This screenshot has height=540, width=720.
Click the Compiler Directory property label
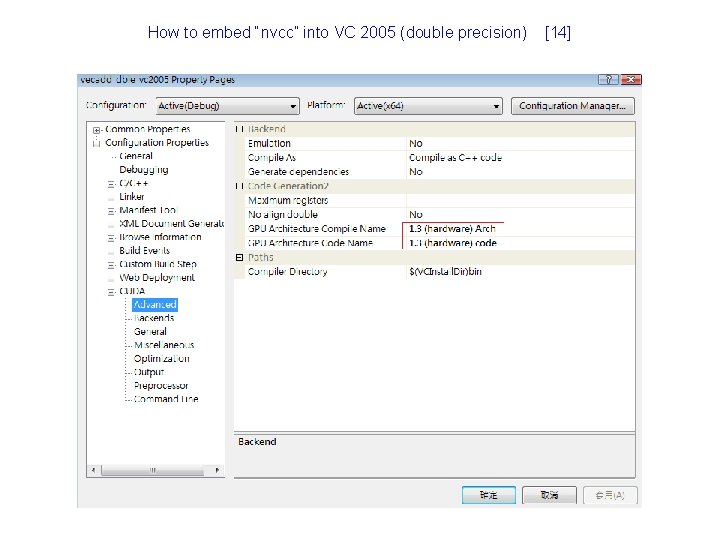tap(287, 272)
